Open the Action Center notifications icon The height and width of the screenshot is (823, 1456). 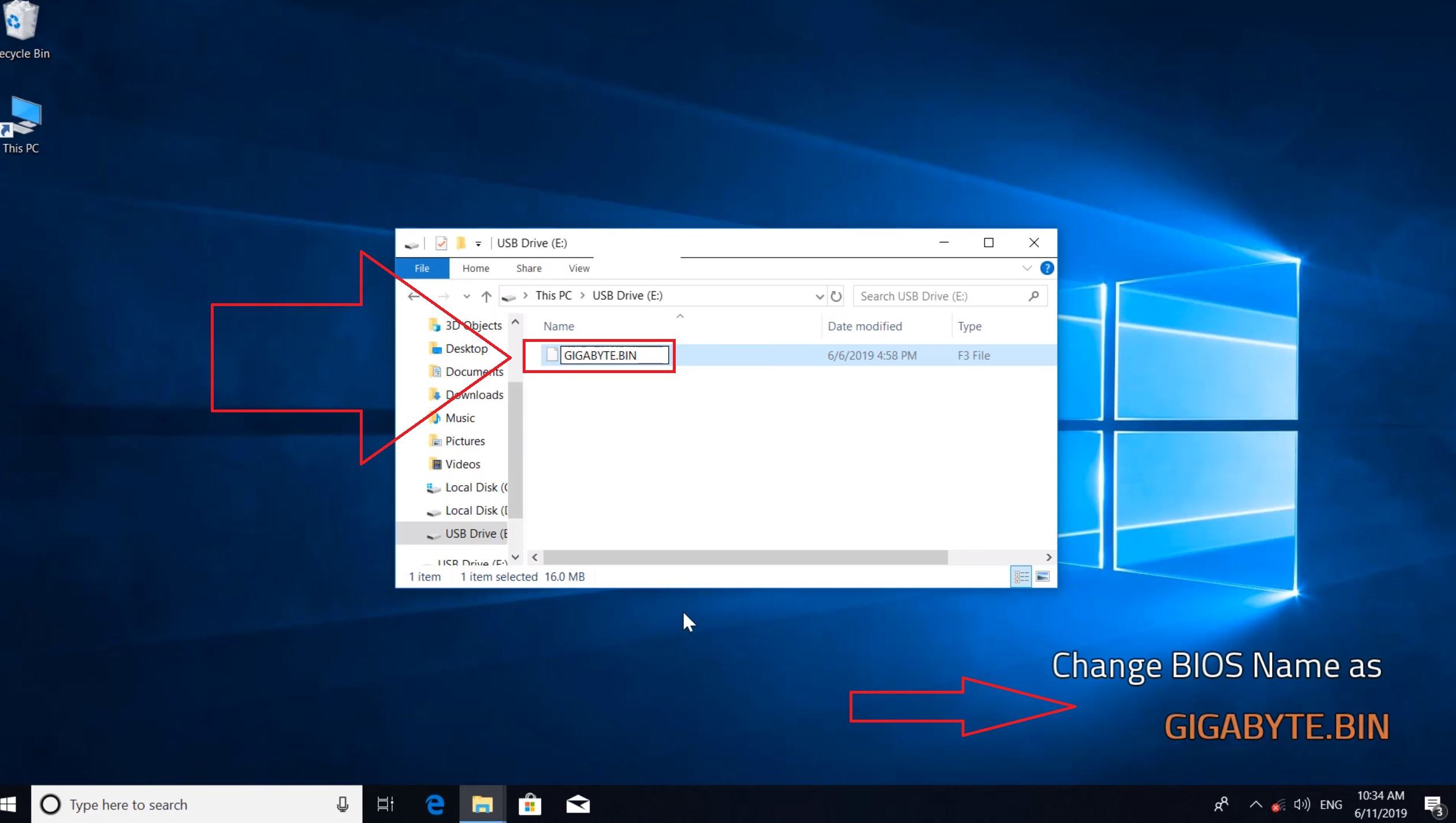1434,805
